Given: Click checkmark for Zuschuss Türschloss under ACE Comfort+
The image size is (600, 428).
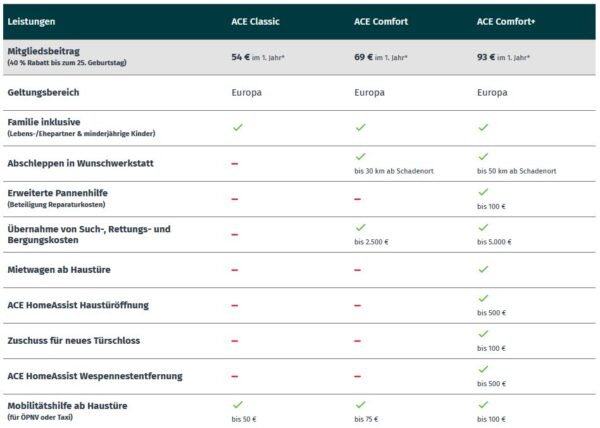Looking at the screenshot, I should (x=483, y=334).
